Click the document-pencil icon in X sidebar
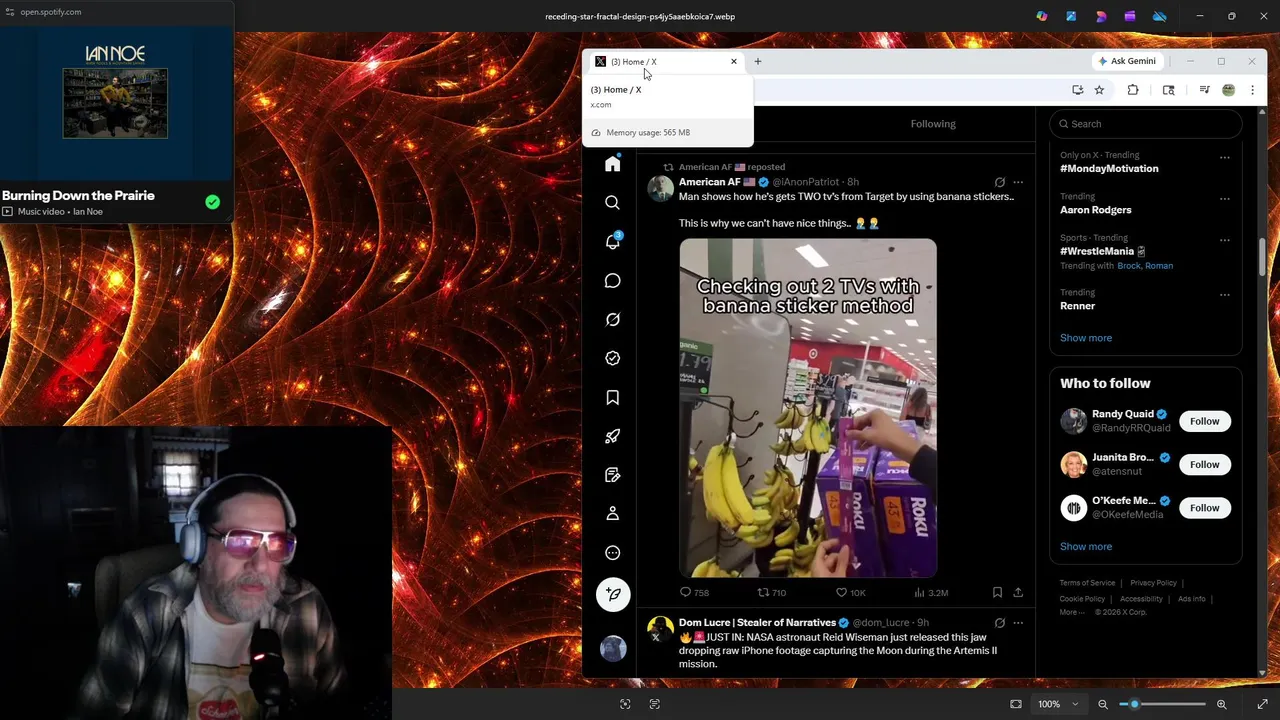 [x=613, y=475]
